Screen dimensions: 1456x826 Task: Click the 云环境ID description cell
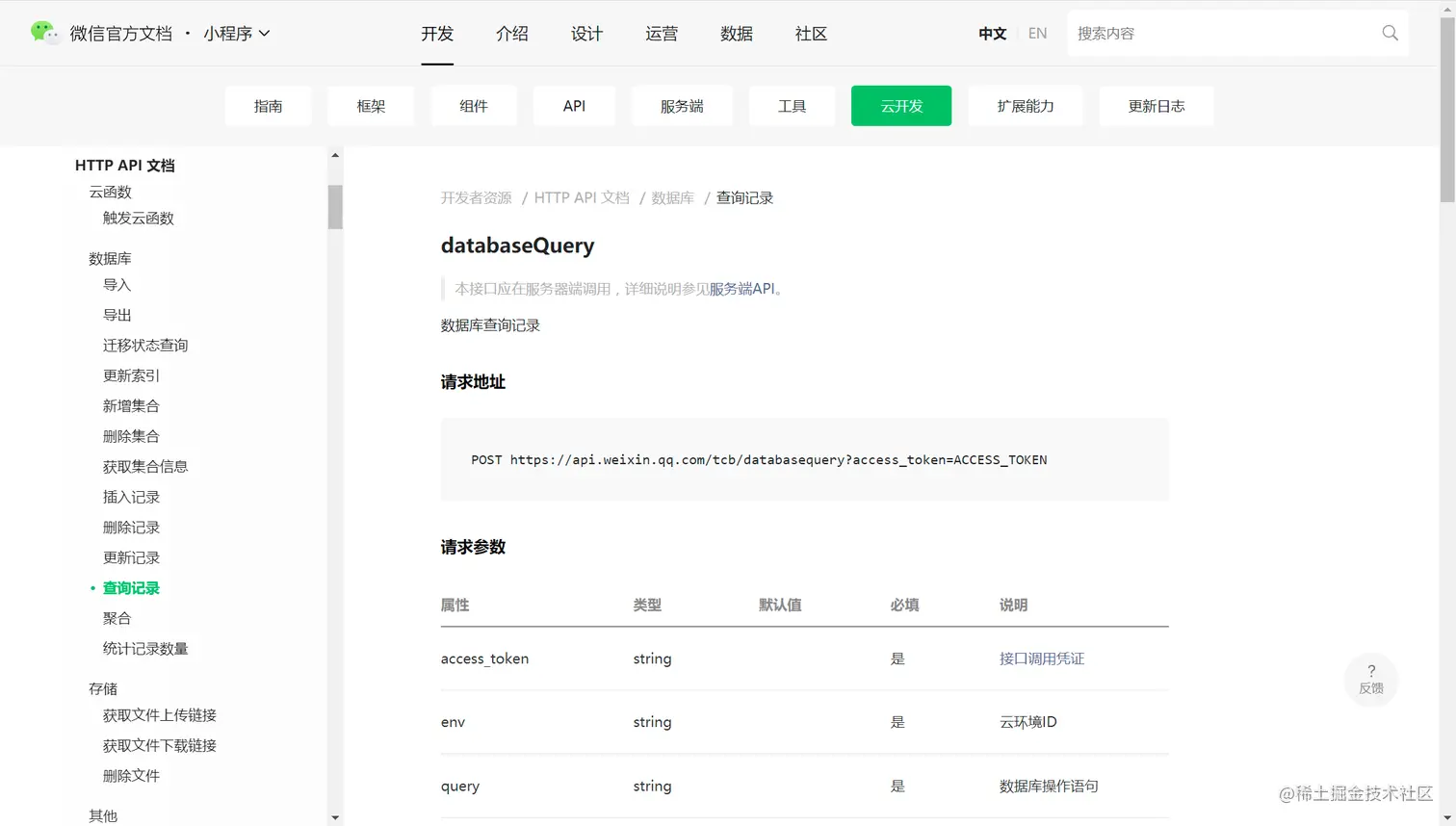pos(1028,722)
